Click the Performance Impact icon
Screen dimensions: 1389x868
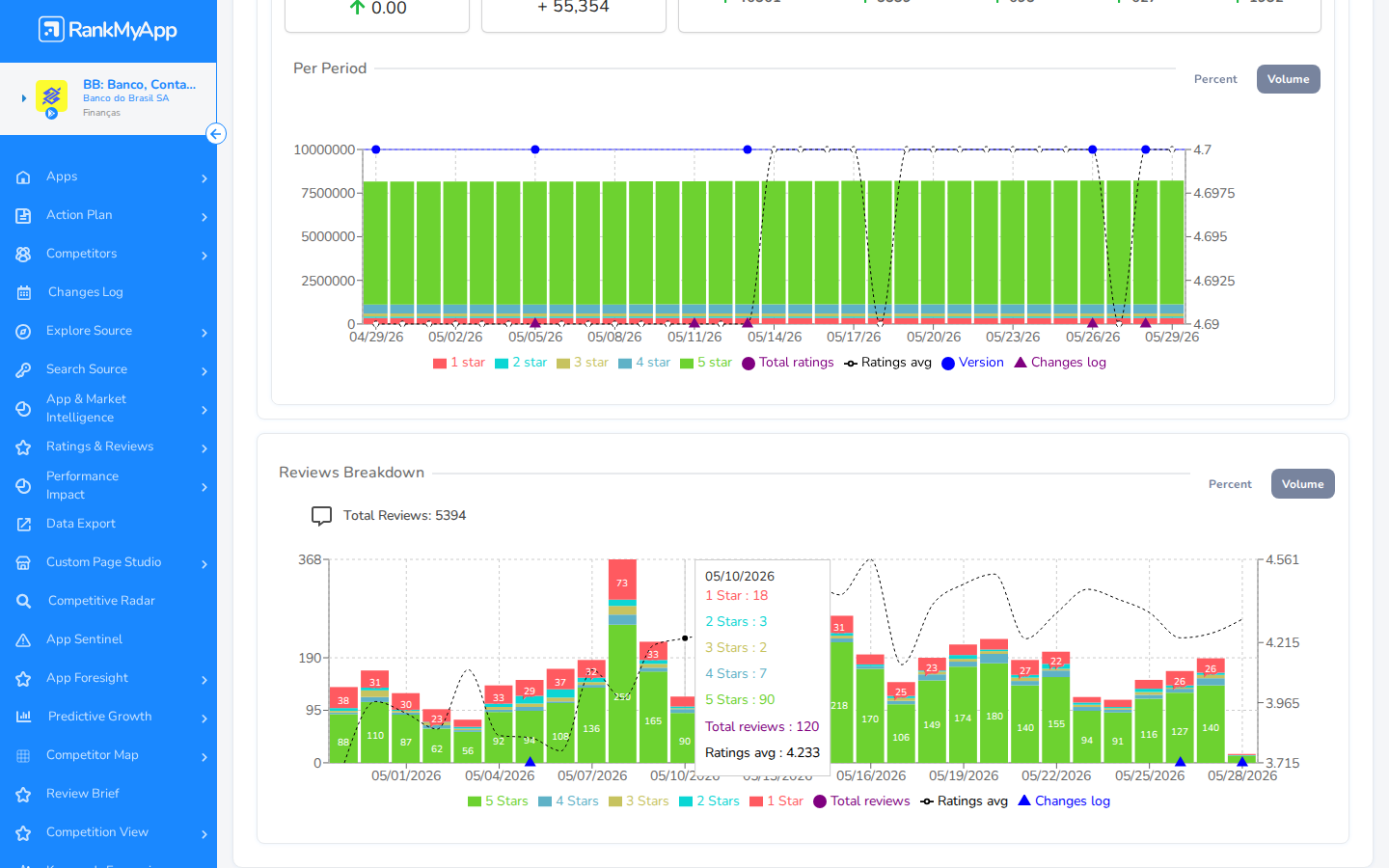click(x=23, y=486)
